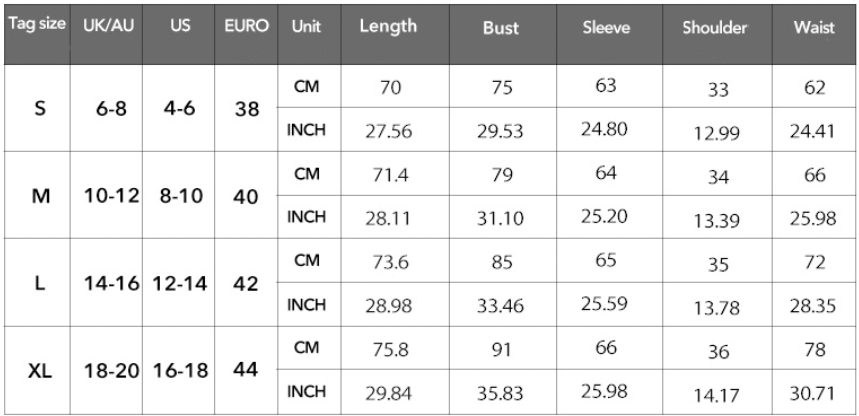The width and height of the screenshot is (859, 416).
Task: Select the XL tag size cell
Action: (39, 370)
